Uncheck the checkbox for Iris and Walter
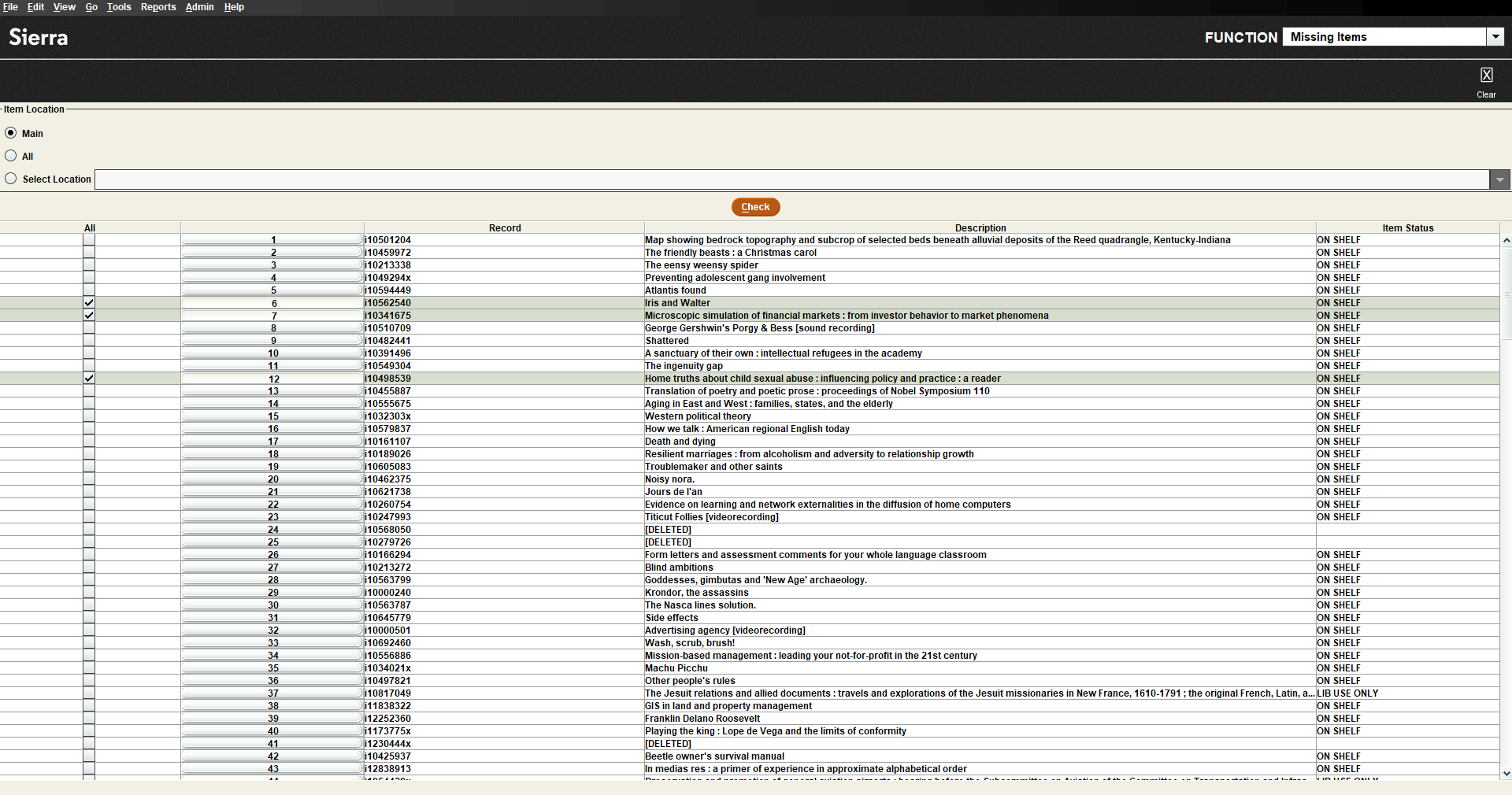 tap(89, 303)
